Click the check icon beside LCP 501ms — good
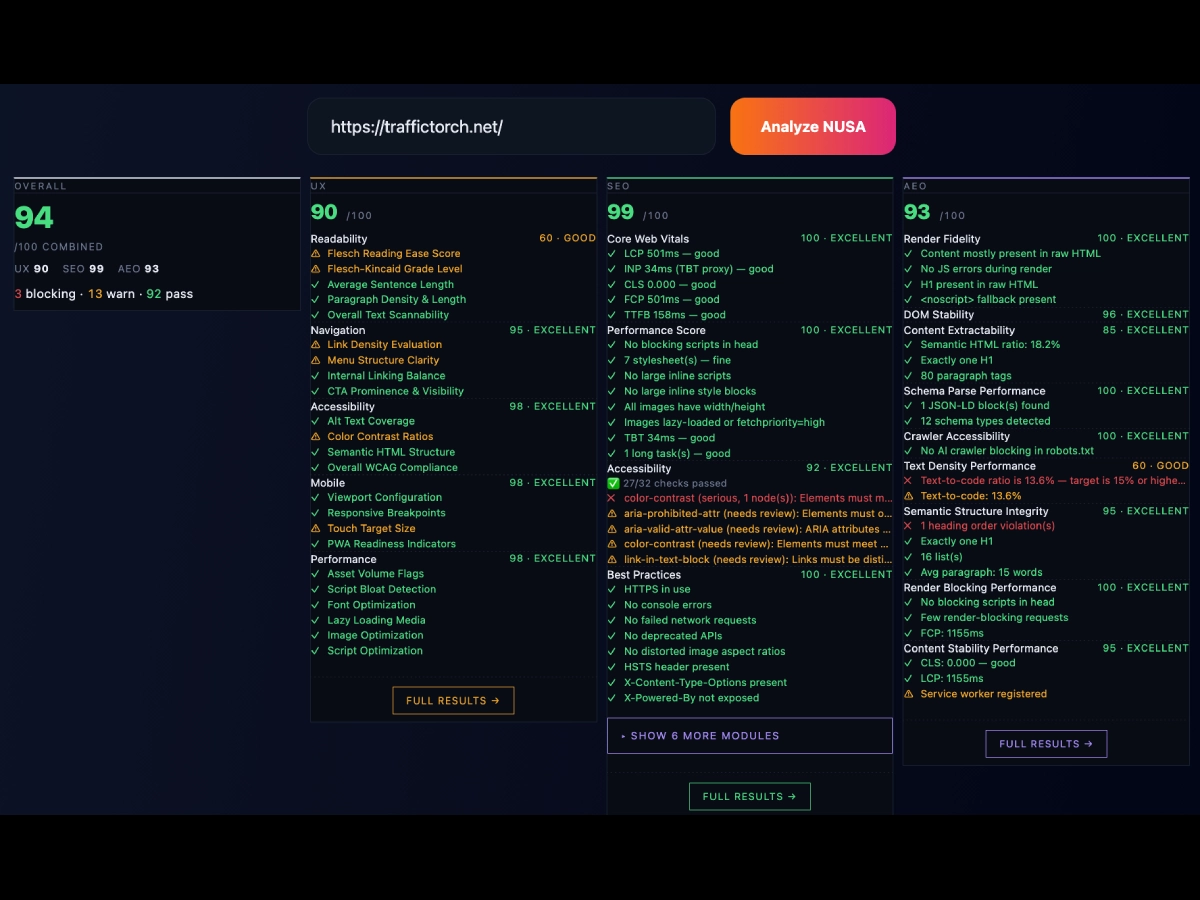Screen dimensions: 1200x900 click(612, 253)
